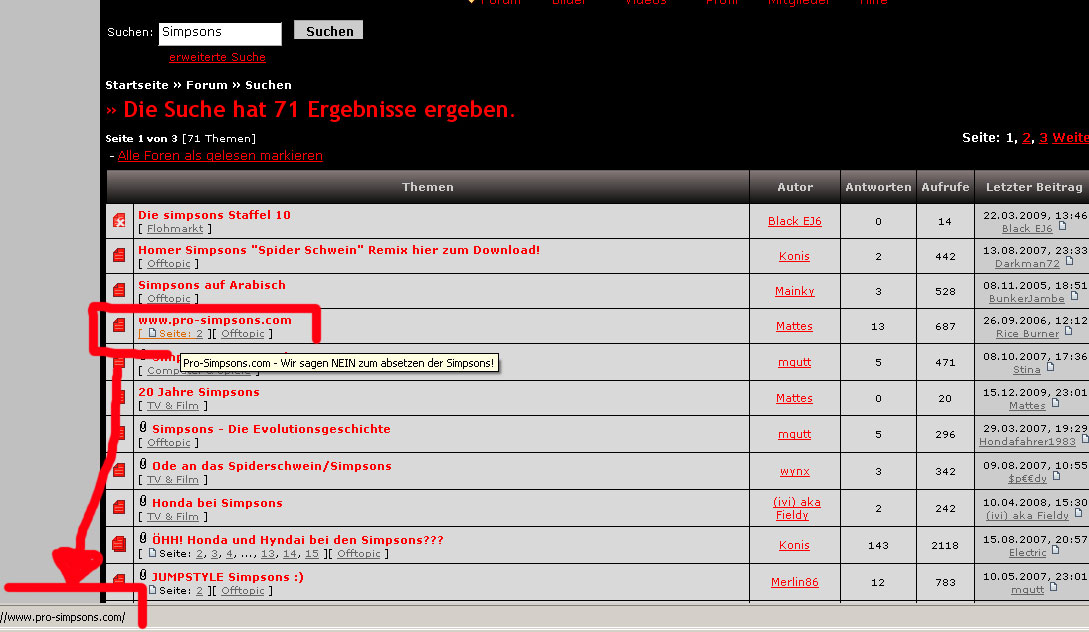Click topic icon next to Homer Simpsons Spider Schwein
Screen dimensions: 1089x632
click(119, 256)
